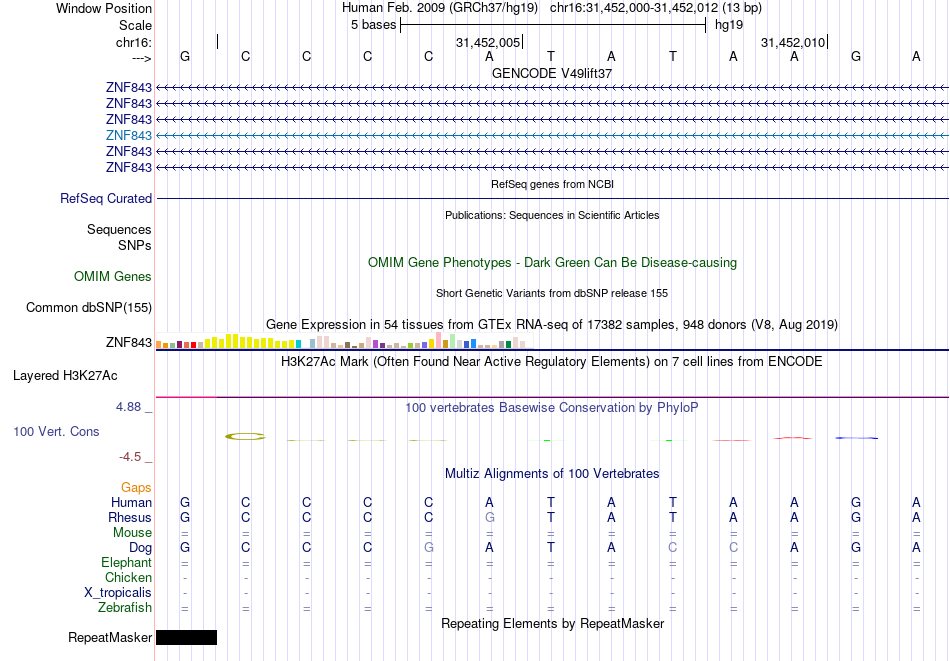Click the 'Elephant' alignment row label
This screenshot has height=661, width=950.
pos(126,563)
